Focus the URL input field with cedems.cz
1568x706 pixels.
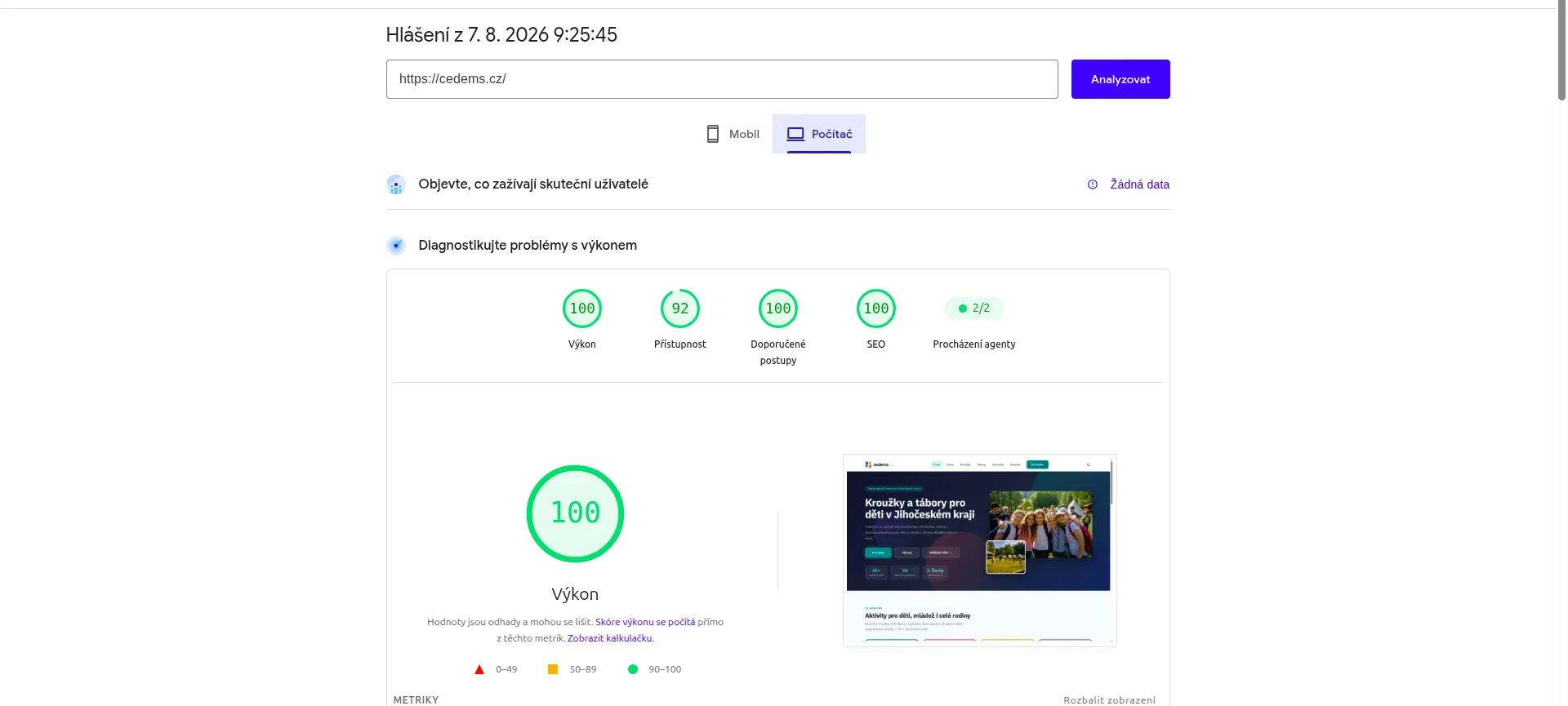722,79
